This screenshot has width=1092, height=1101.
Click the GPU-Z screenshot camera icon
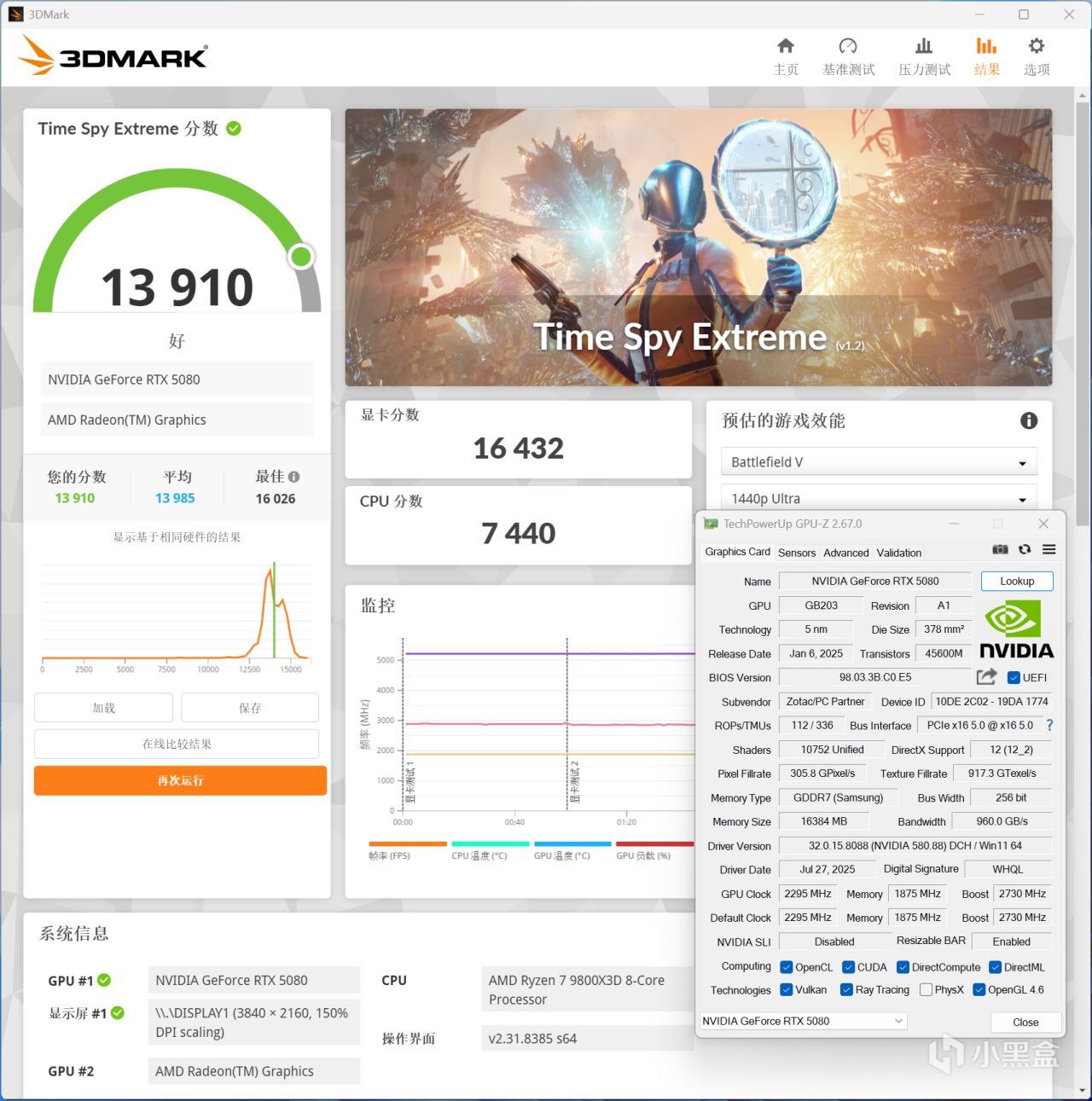[1001, 550]
